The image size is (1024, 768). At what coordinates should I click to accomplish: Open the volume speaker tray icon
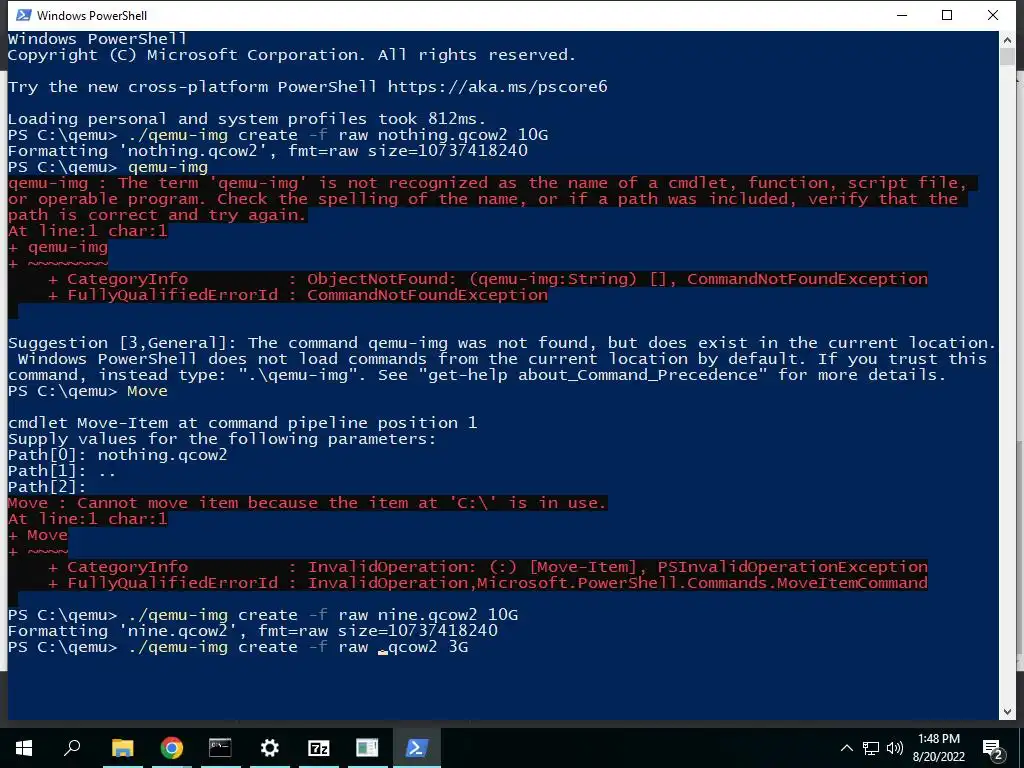pos(895,748)
